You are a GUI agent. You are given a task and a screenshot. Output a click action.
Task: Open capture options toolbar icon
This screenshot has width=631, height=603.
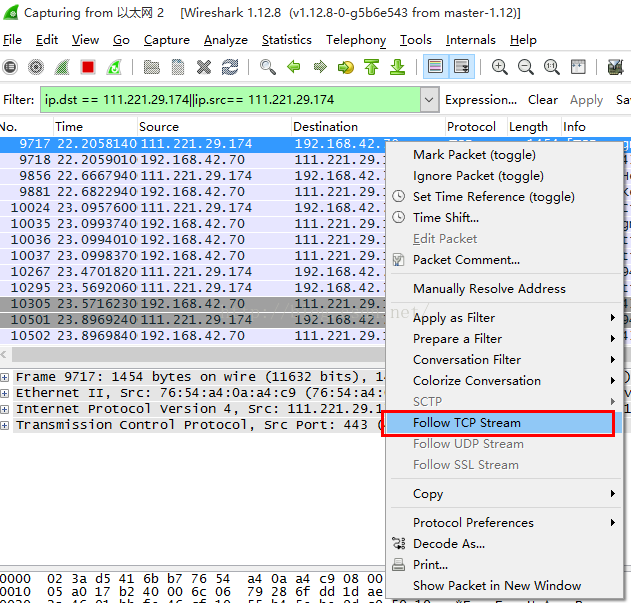tap(36, 67)
